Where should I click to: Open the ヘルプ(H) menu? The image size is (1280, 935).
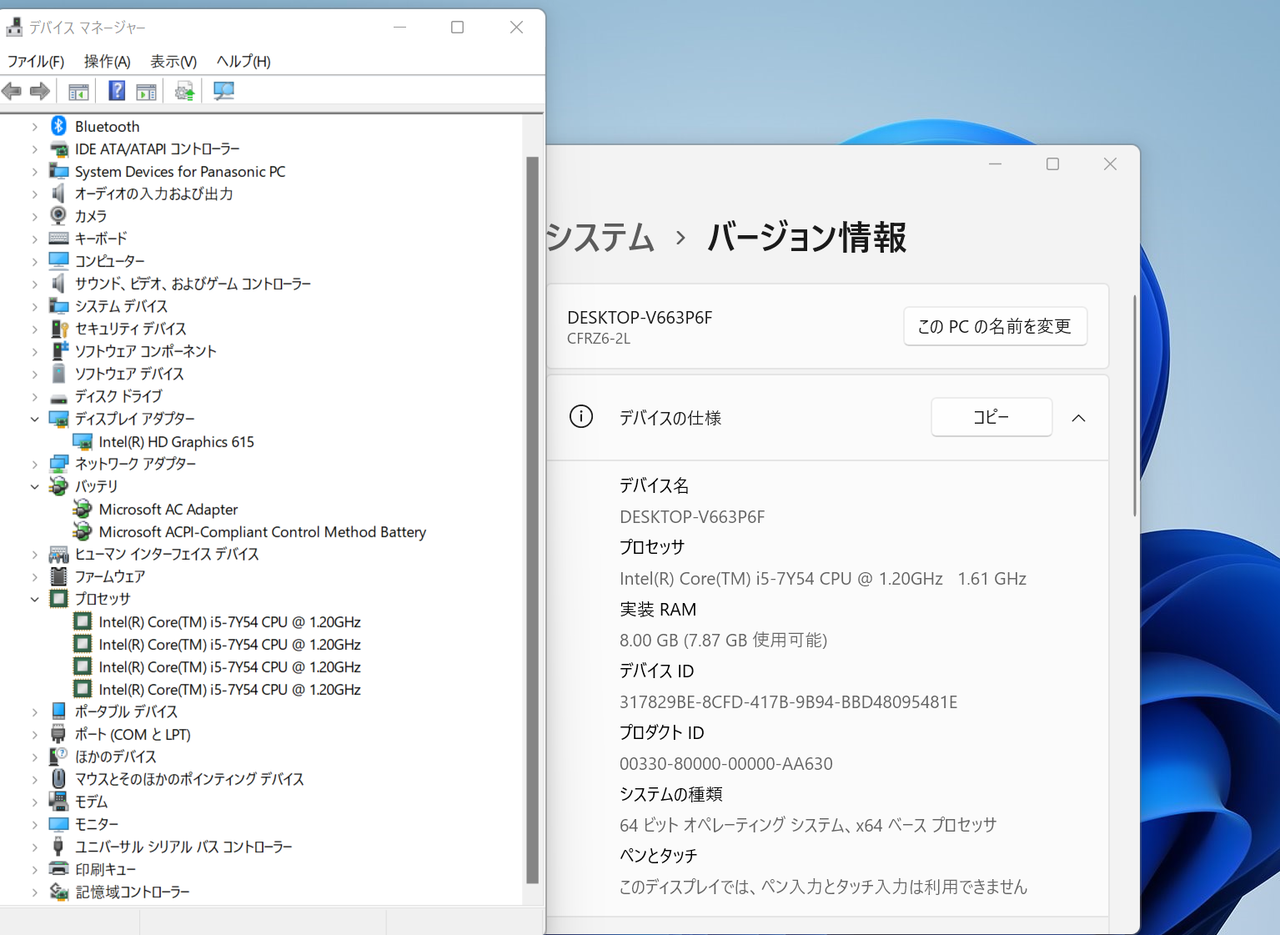pyautogui.click(x=243, y=61)
